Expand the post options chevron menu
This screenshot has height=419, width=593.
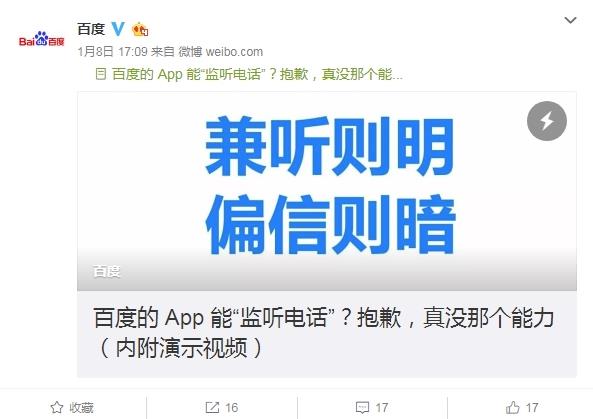(570, 20)
